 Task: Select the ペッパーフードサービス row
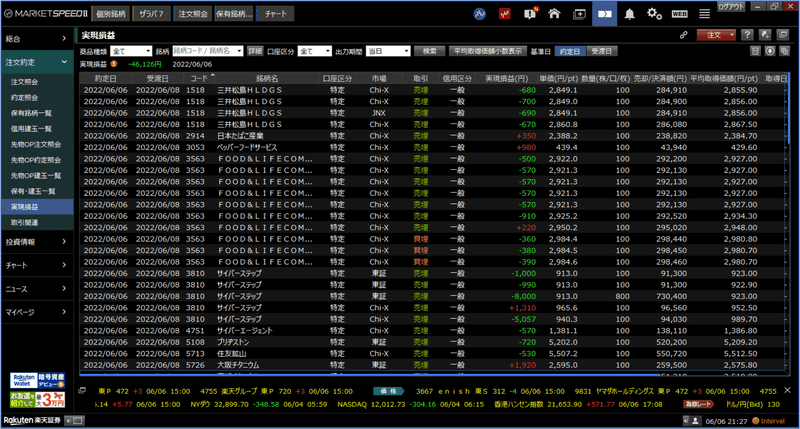click(432, 147)
